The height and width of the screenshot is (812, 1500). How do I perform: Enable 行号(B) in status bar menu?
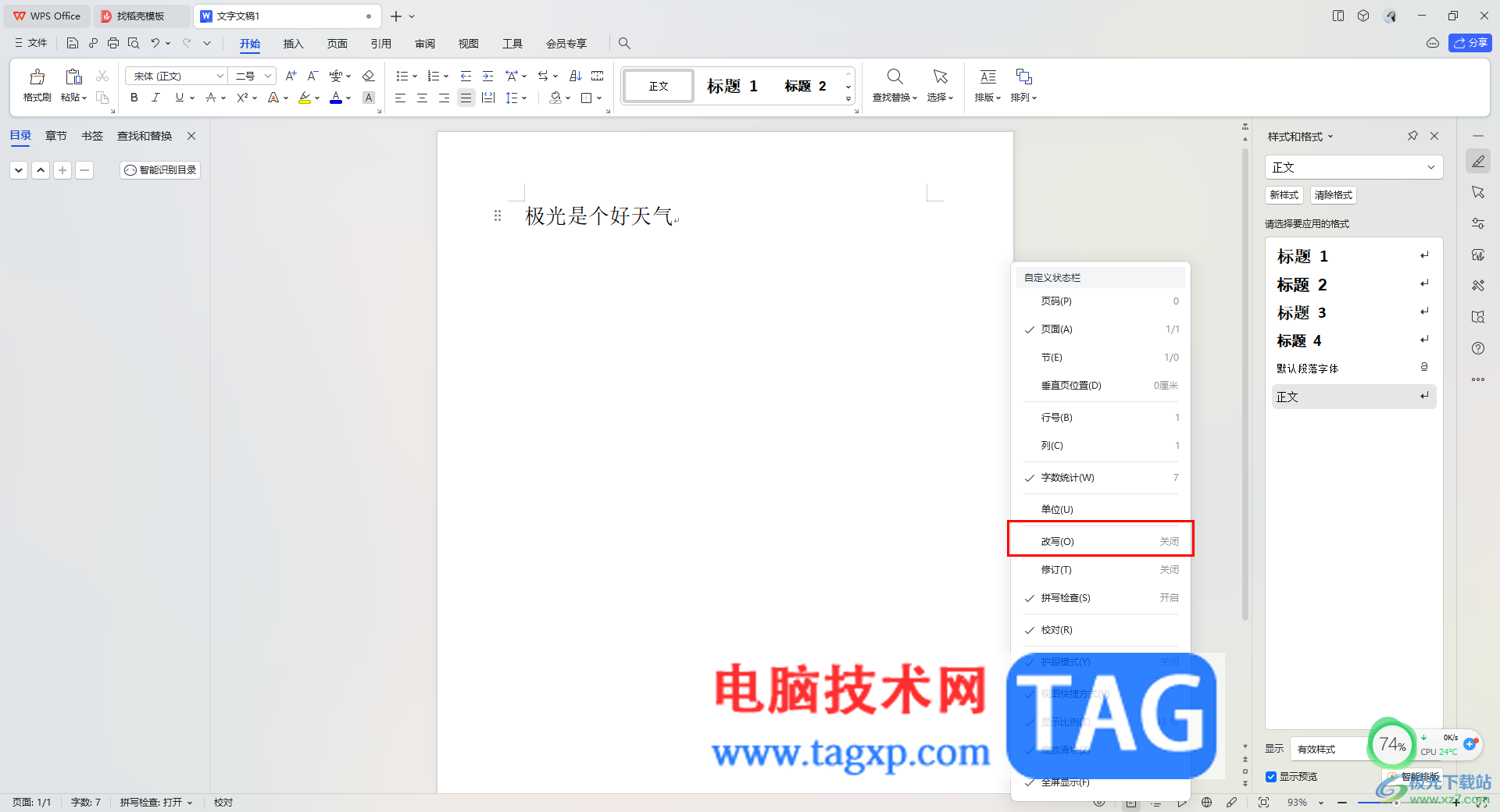click(1101, 418)
